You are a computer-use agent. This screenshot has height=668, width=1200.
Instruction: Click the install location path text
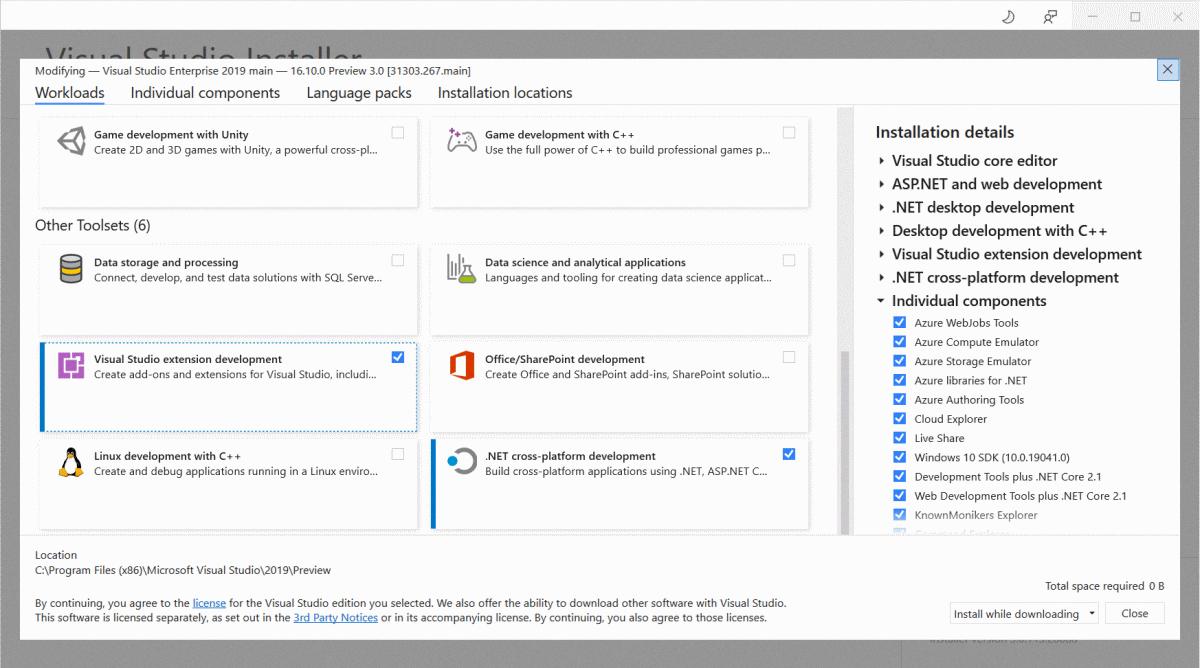[183, 570]
